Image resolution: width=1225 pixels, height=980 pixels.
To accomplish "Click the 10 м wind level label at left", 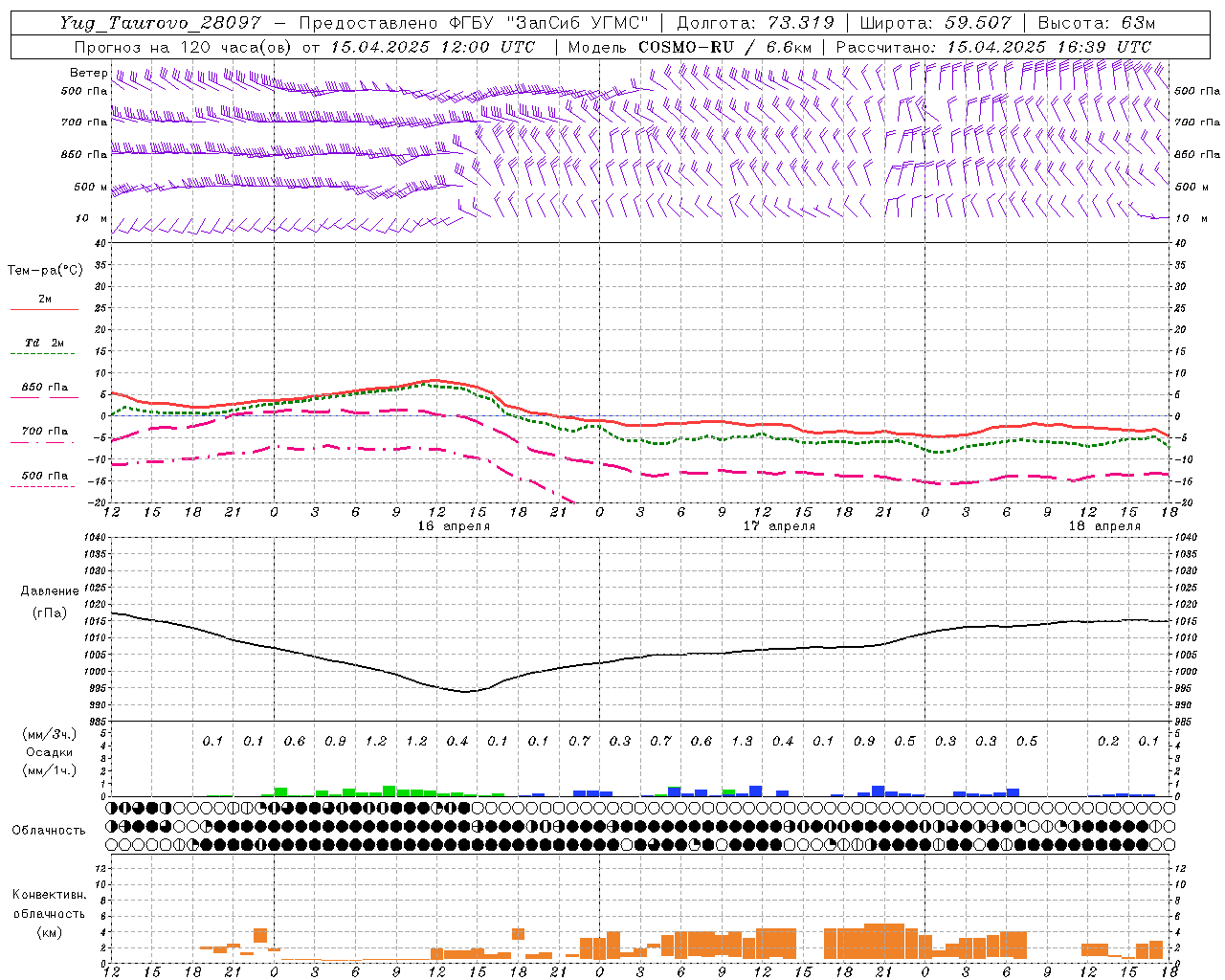I will coord(92,219).
